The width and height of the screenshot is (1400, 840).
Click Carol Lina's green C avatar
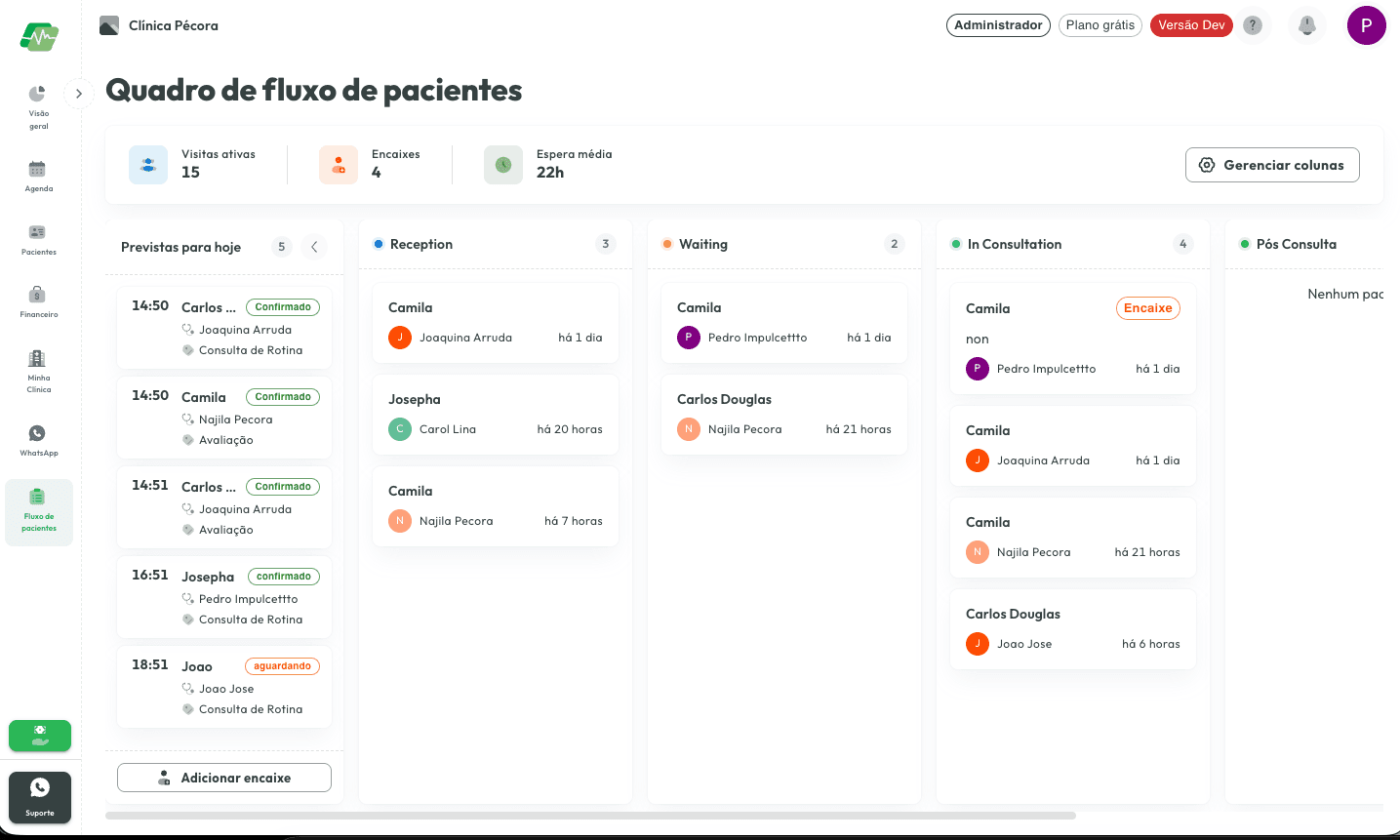[400, 429]
